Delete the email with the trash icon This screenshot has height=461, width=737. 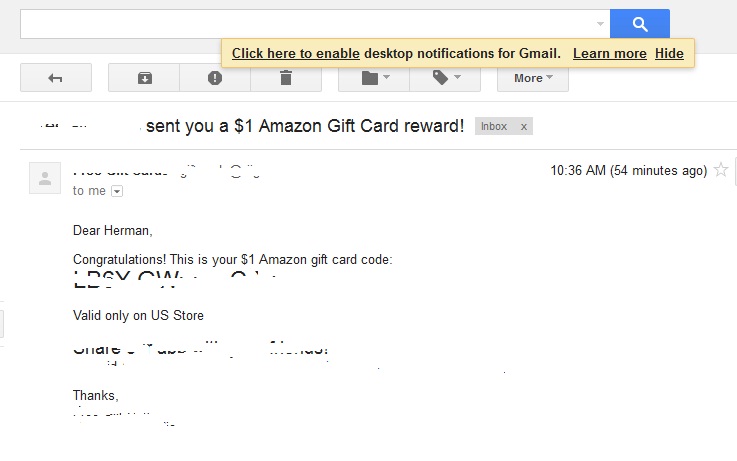point(286,78)
